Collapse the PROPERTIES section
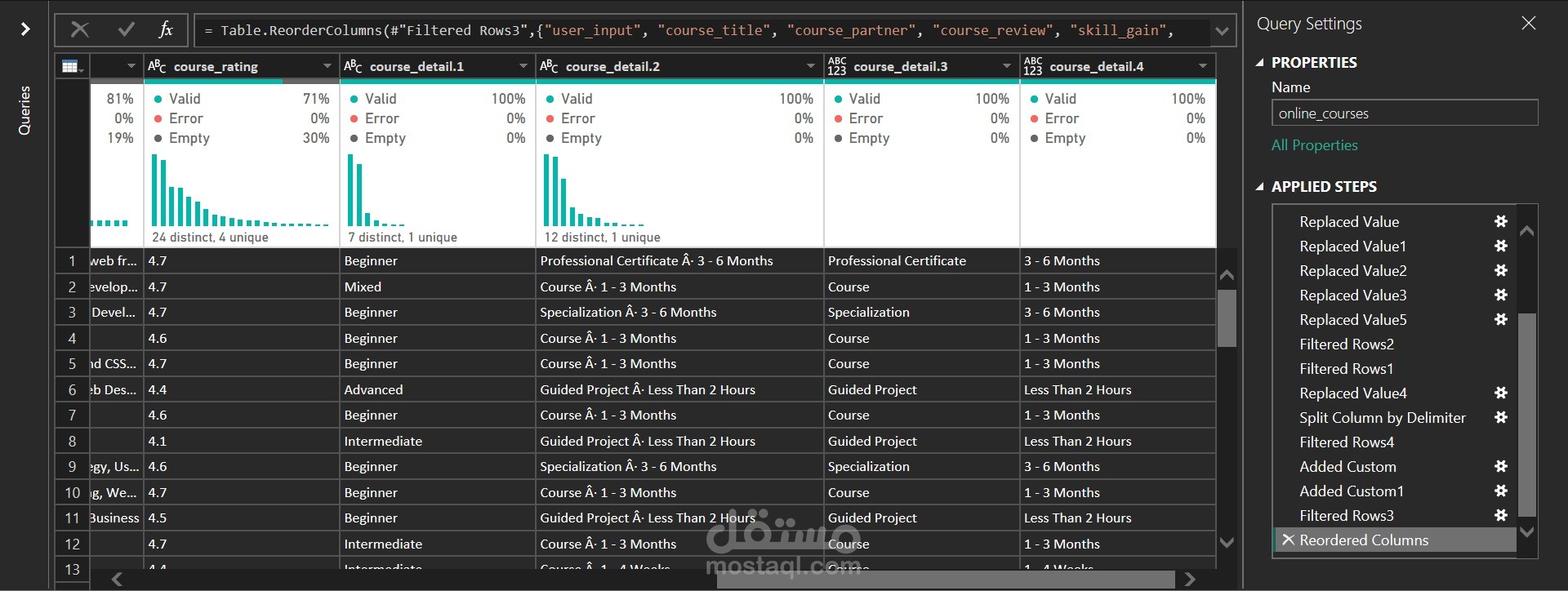Viewport: 1568px width, 591px height. [x=1259, y=62]
